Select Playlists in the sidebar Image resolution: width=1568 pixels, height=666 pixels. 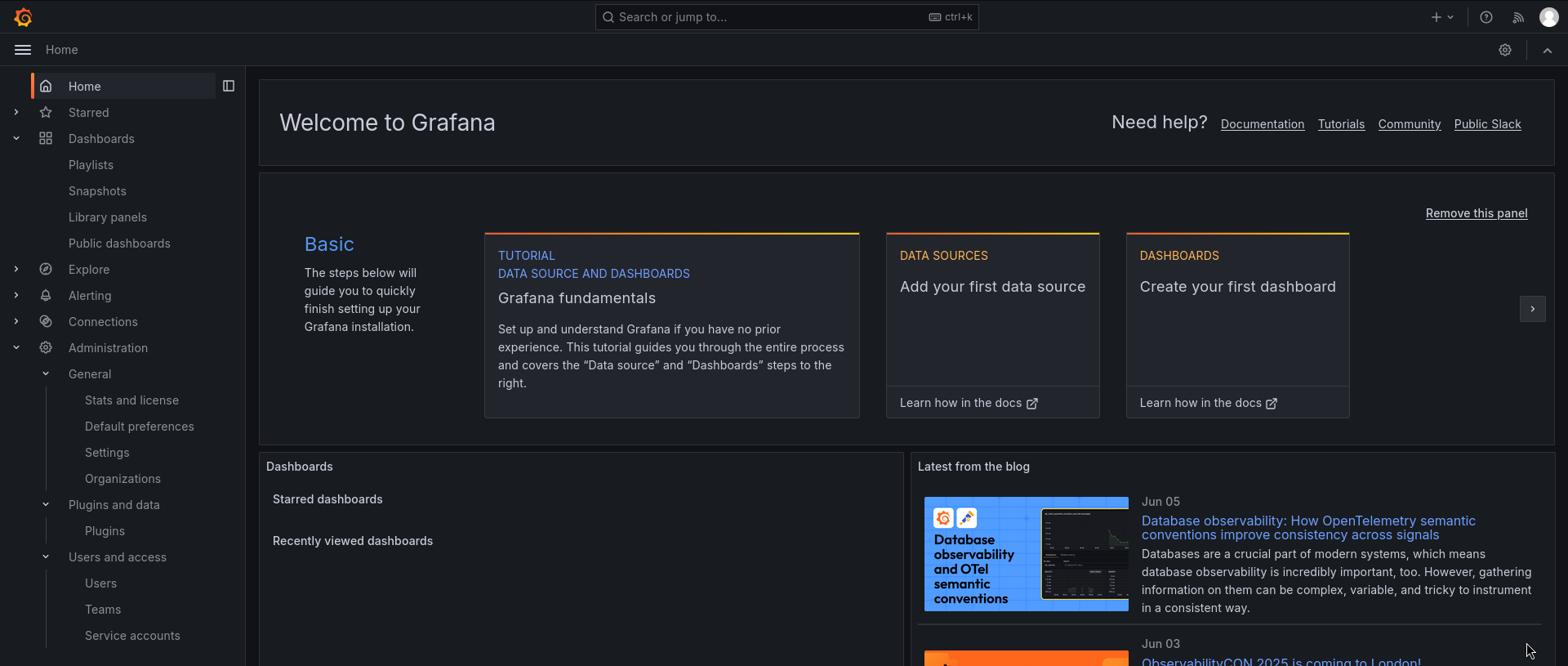pos(91,165)
